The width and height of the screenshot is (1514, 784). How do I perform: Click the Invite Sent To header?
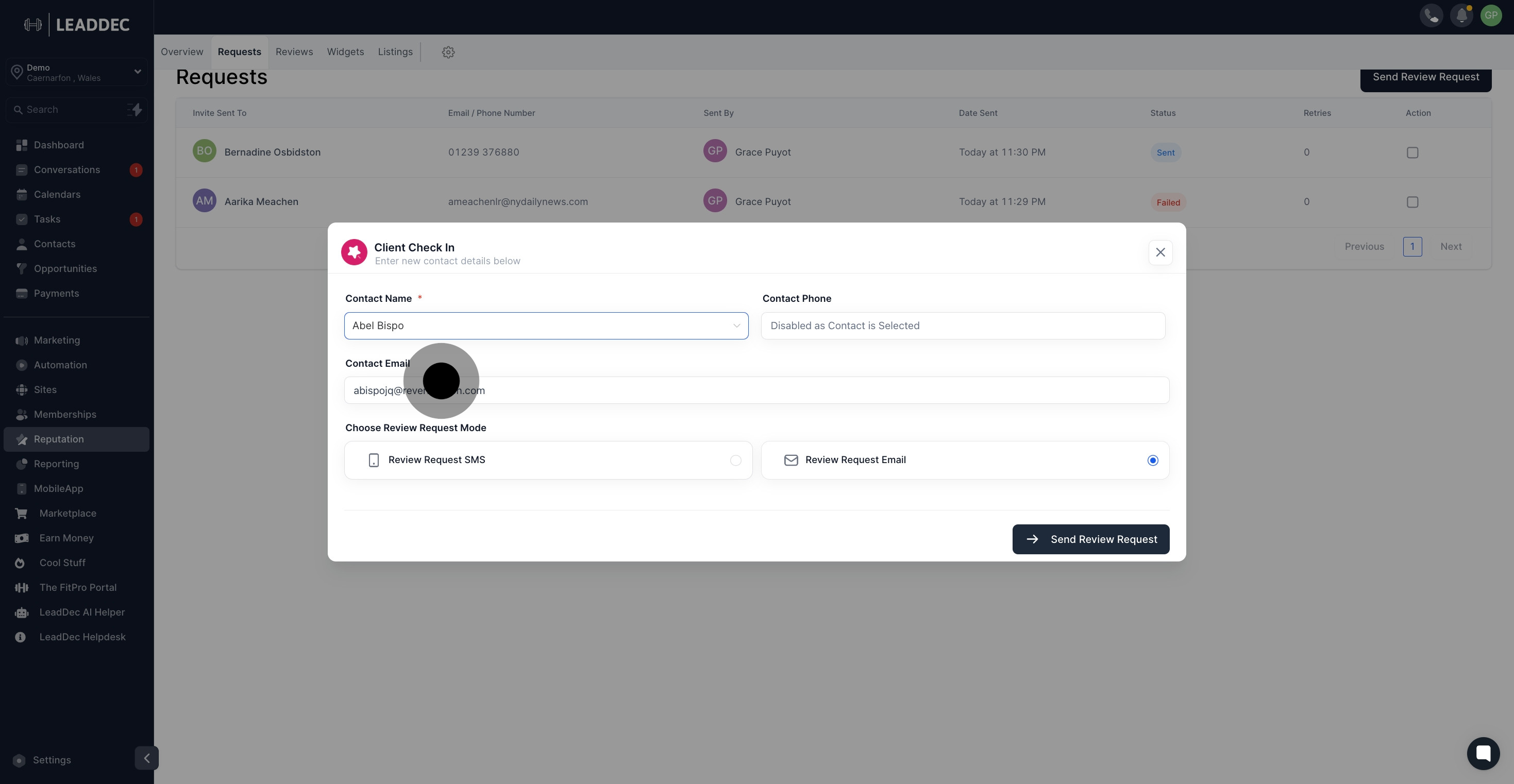(219, 113)
